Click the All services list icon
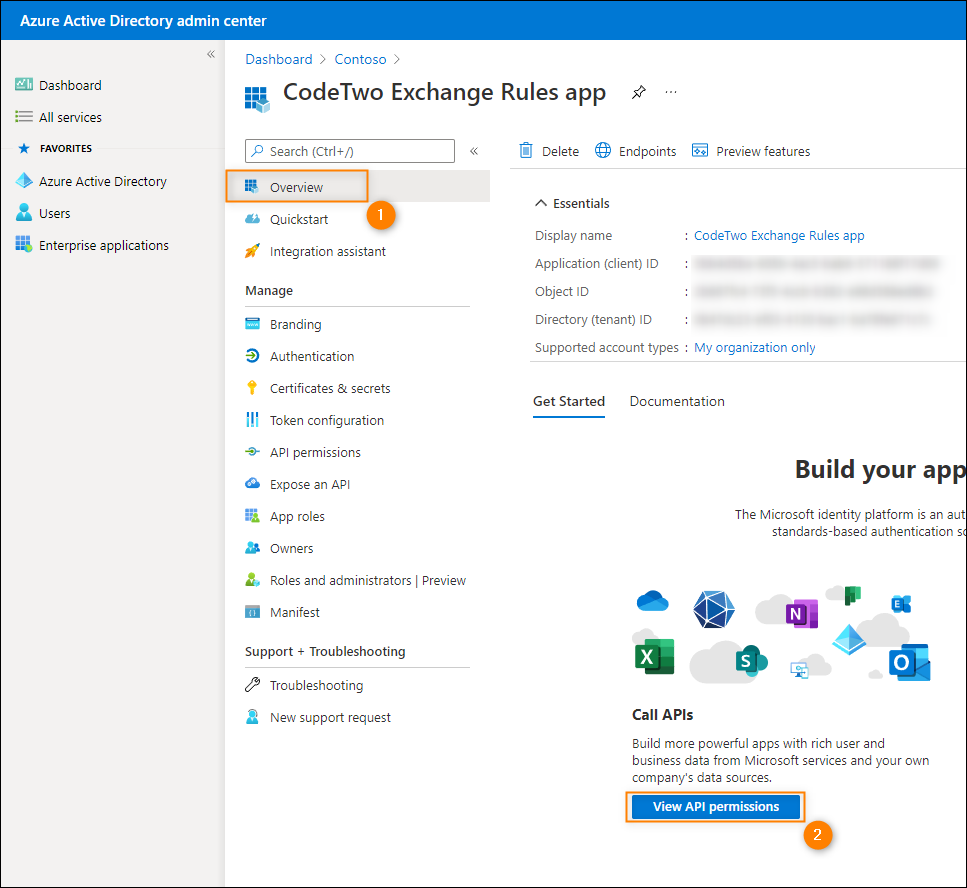The height and width of the screenshot is (888, 967). coord(24,117)
